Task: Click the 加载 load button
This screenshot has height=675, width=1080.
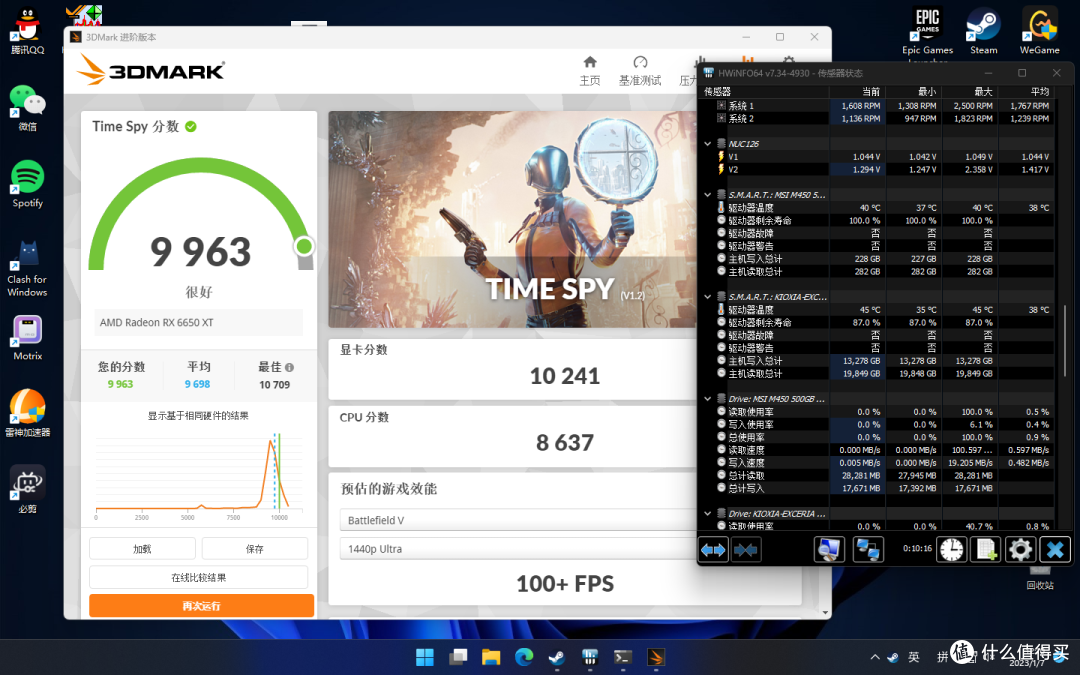Action: pyautogui.click(x=142, y=549)
